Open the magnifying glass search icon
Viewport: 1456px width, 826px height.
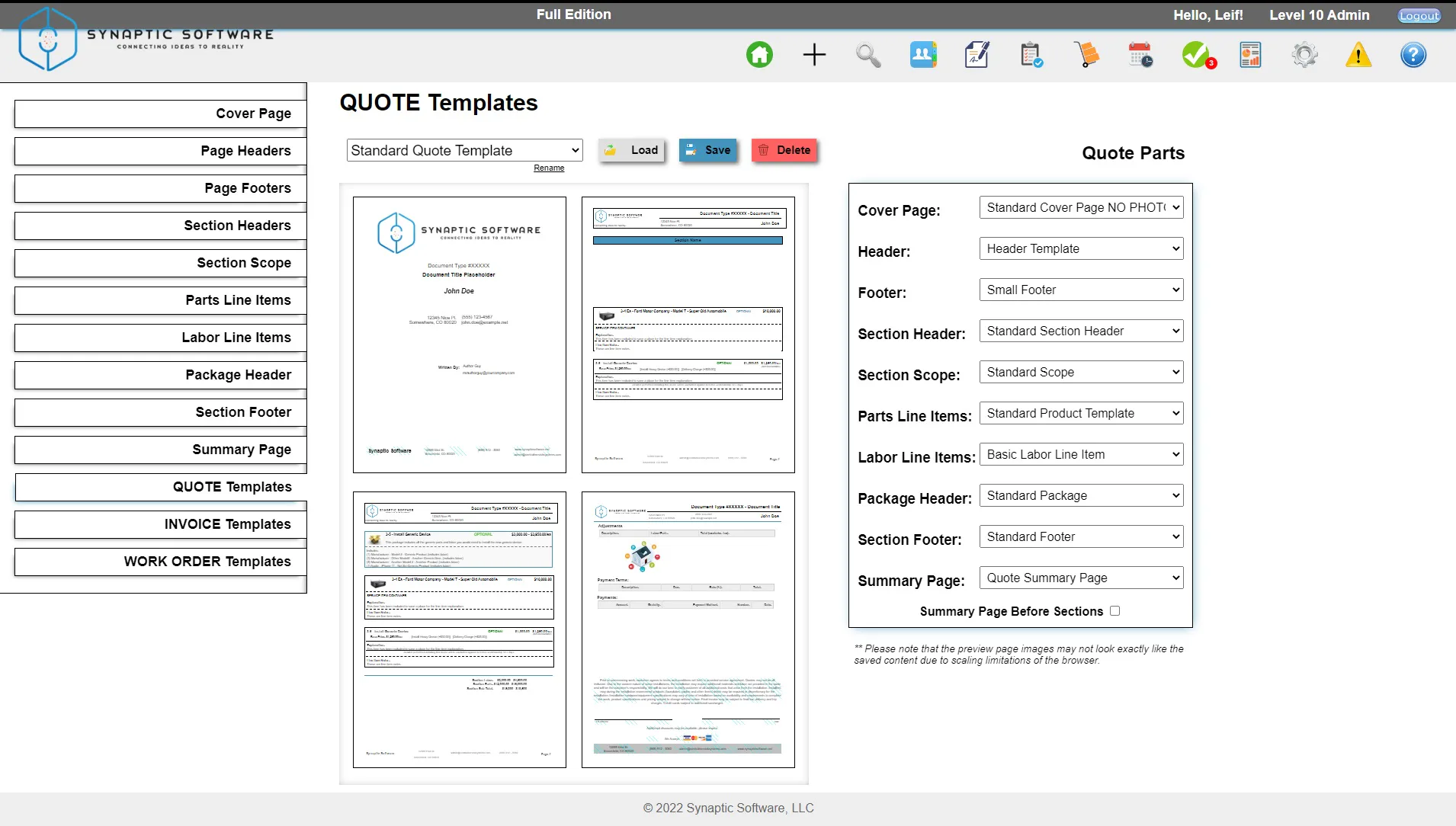(868, 55)
